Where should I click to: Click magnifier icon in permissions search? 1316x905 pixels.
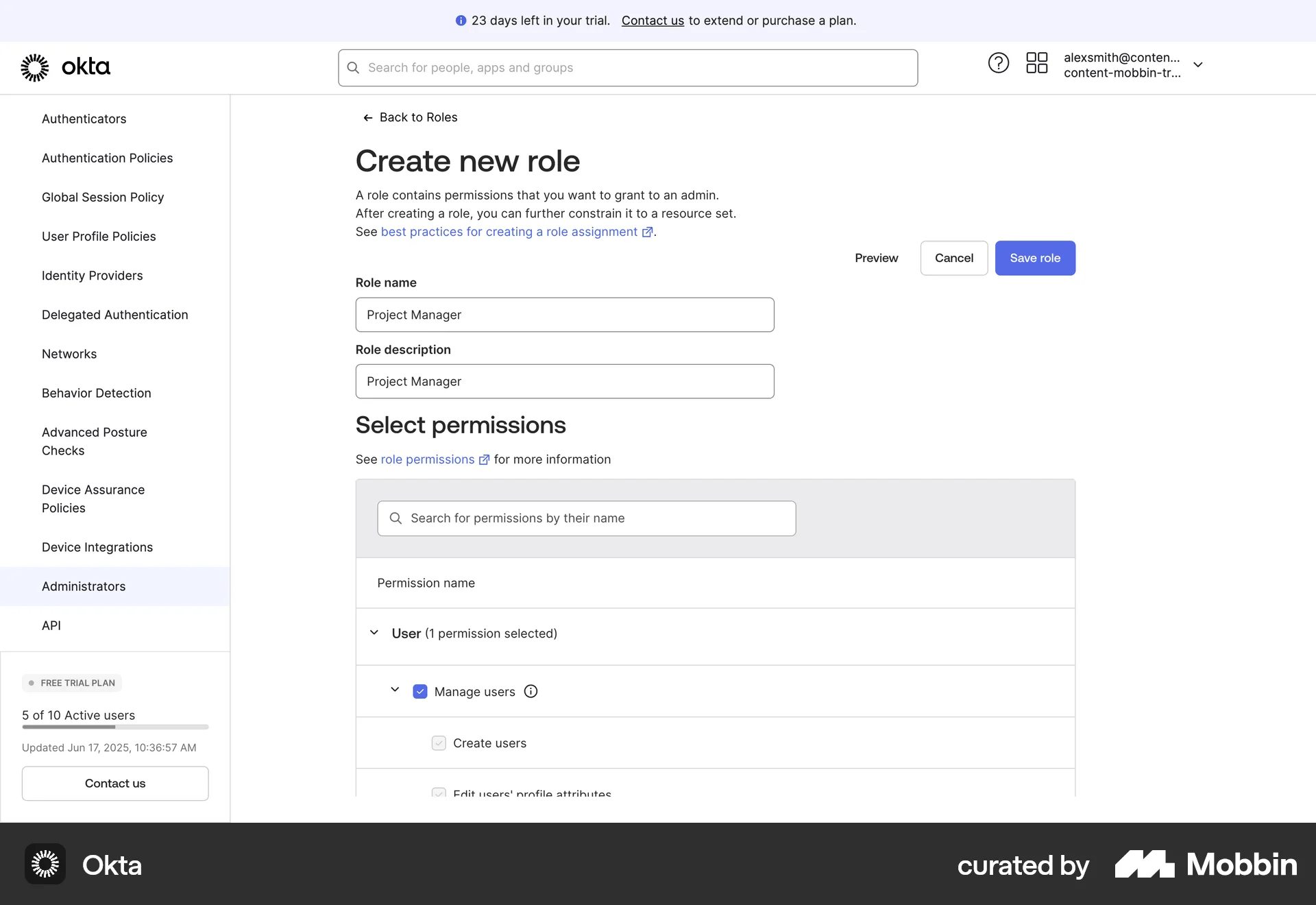tap(395, 518)
